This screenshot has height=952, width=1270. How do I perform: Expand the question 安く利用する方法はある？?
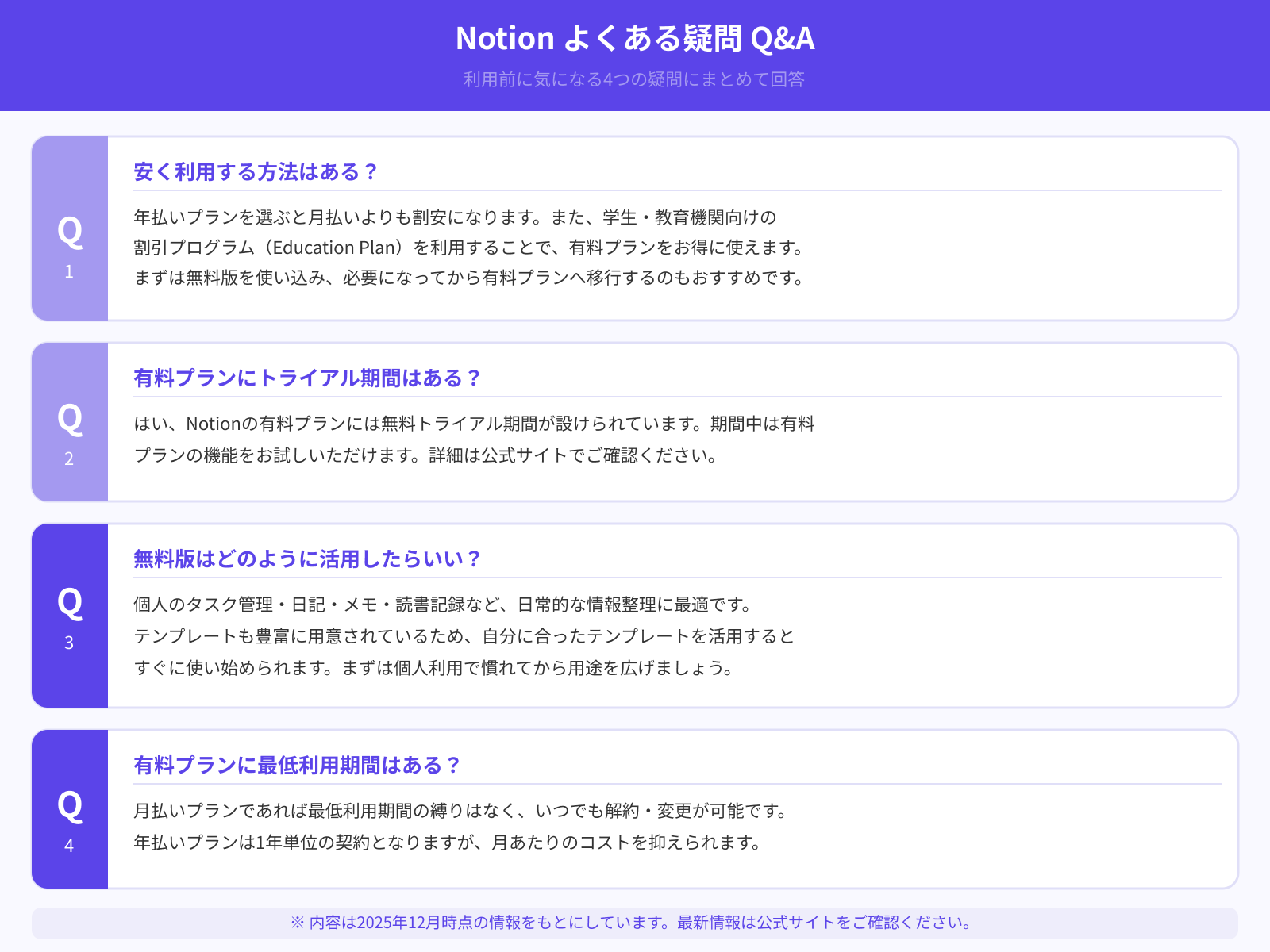coord(256,171)
